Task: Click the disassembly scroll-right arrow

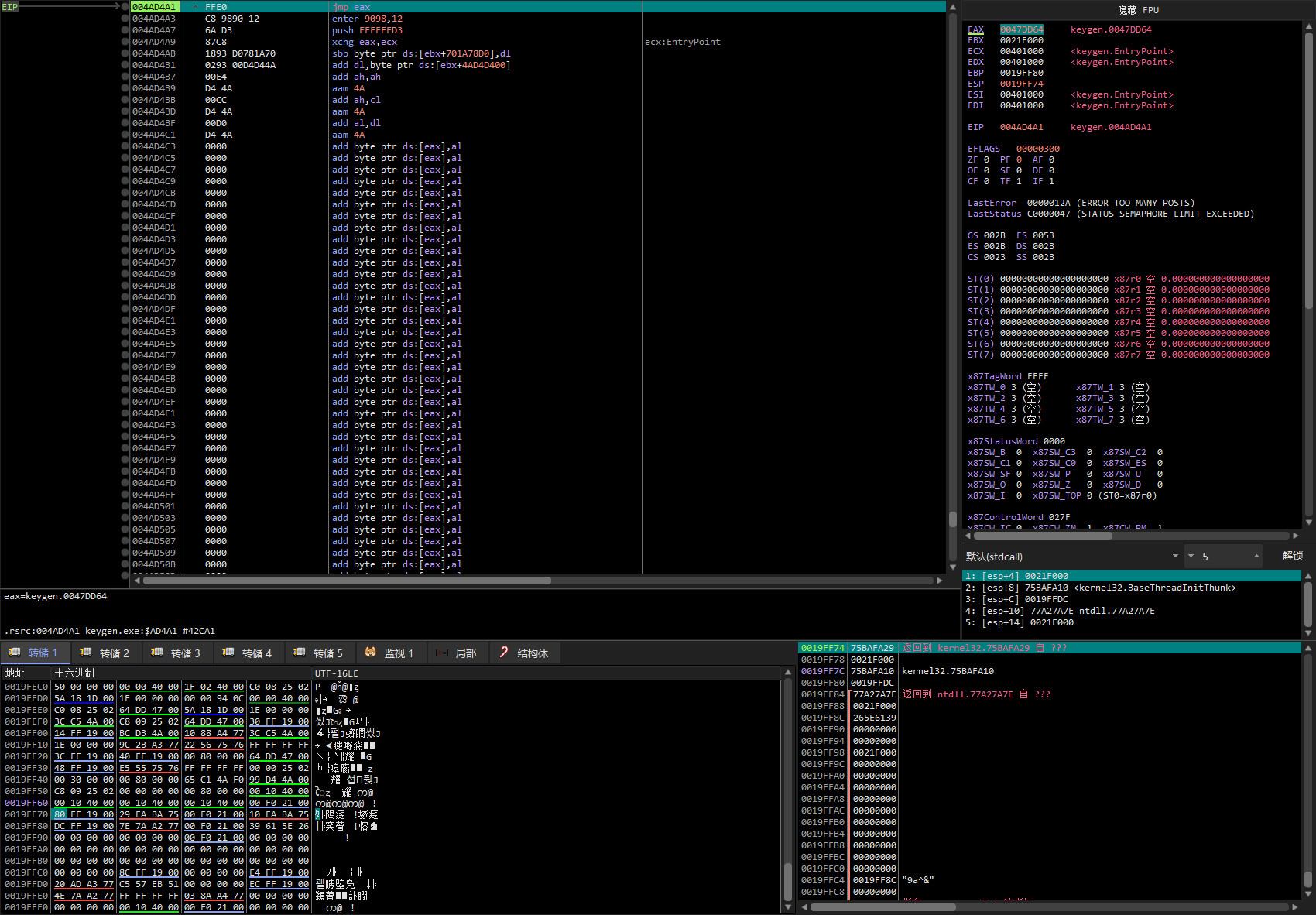Action: point(940,581)
